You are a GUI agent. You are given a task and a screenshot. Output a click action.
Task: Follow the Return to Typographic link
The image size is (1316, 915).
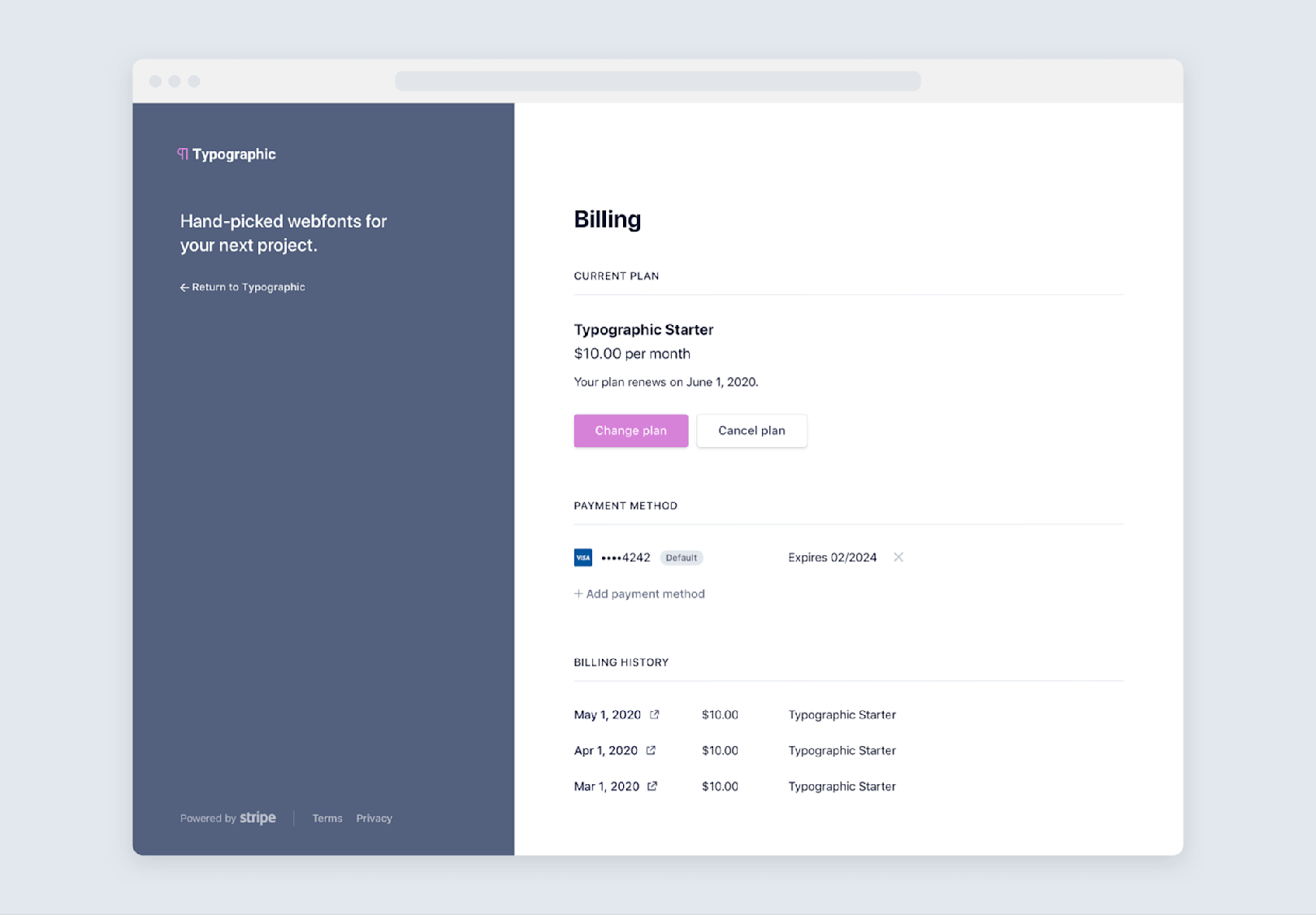pyautogui.click(x=249, y=288)
